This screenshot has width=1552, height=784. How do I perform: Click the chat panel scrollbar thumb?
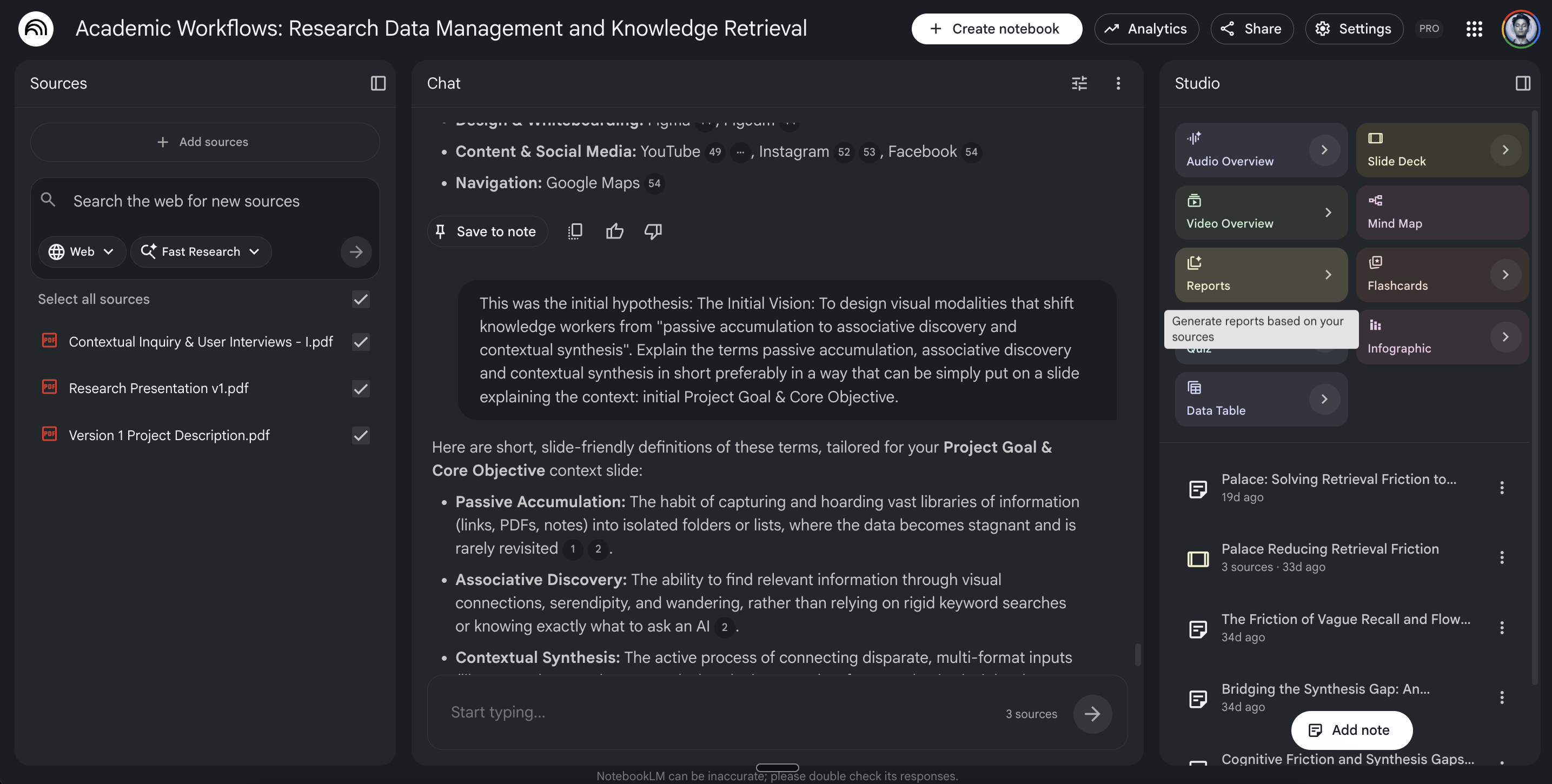(1137, 654)
